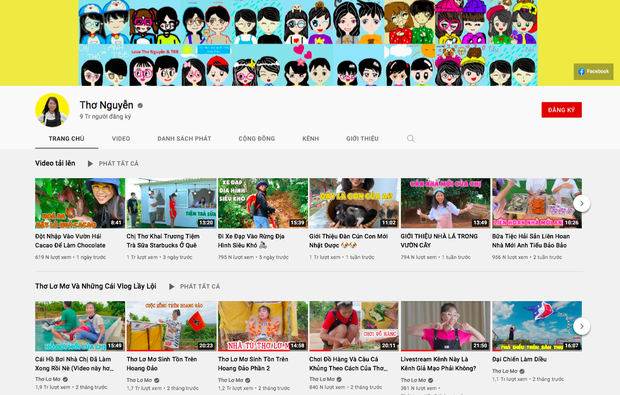620x395 pixels.
Task: Open the giant fishing video thumbnail
Action: (x=354, y=326)
